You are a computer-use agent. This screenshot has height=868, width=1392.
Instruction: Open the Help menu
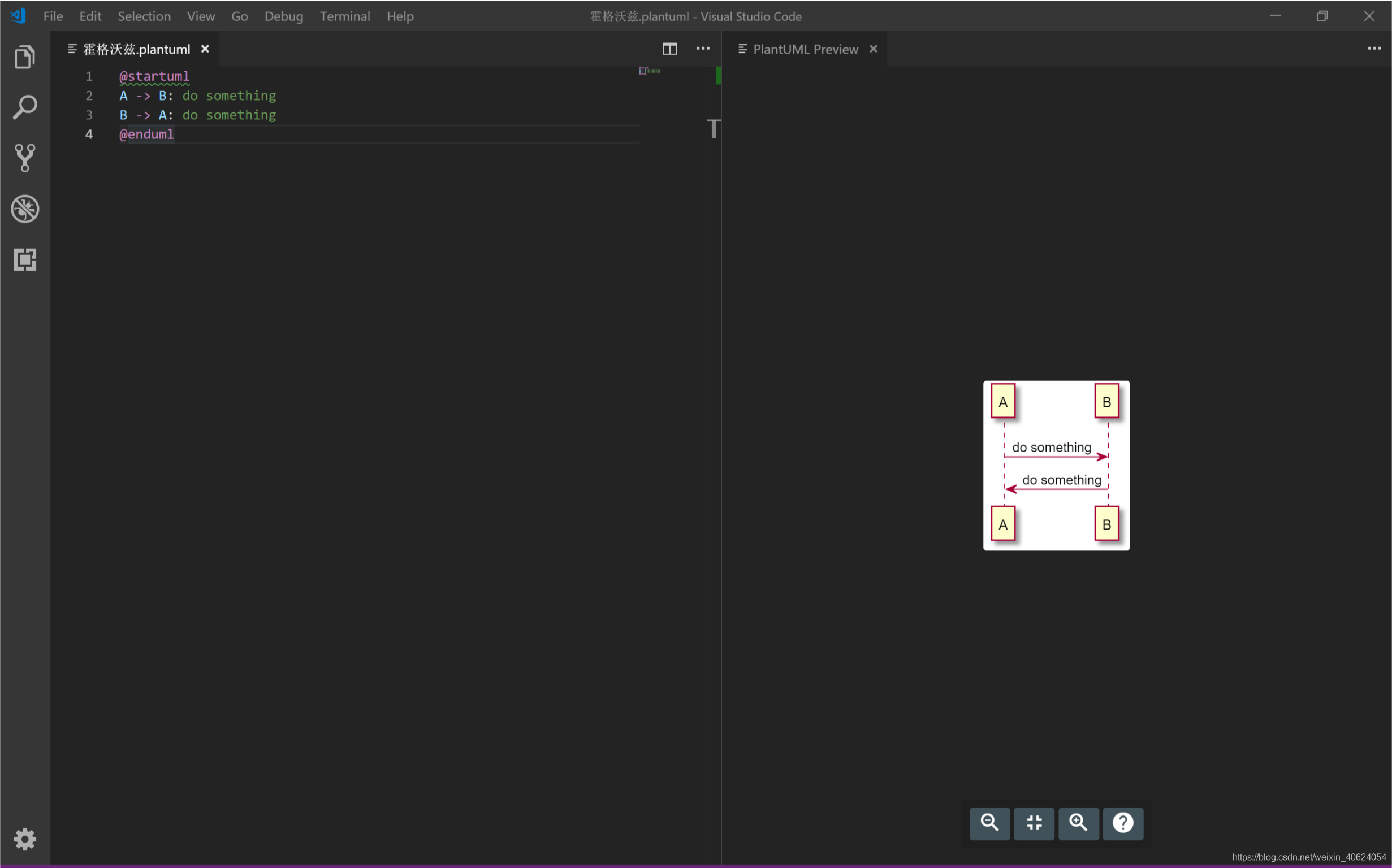[400, 16]
